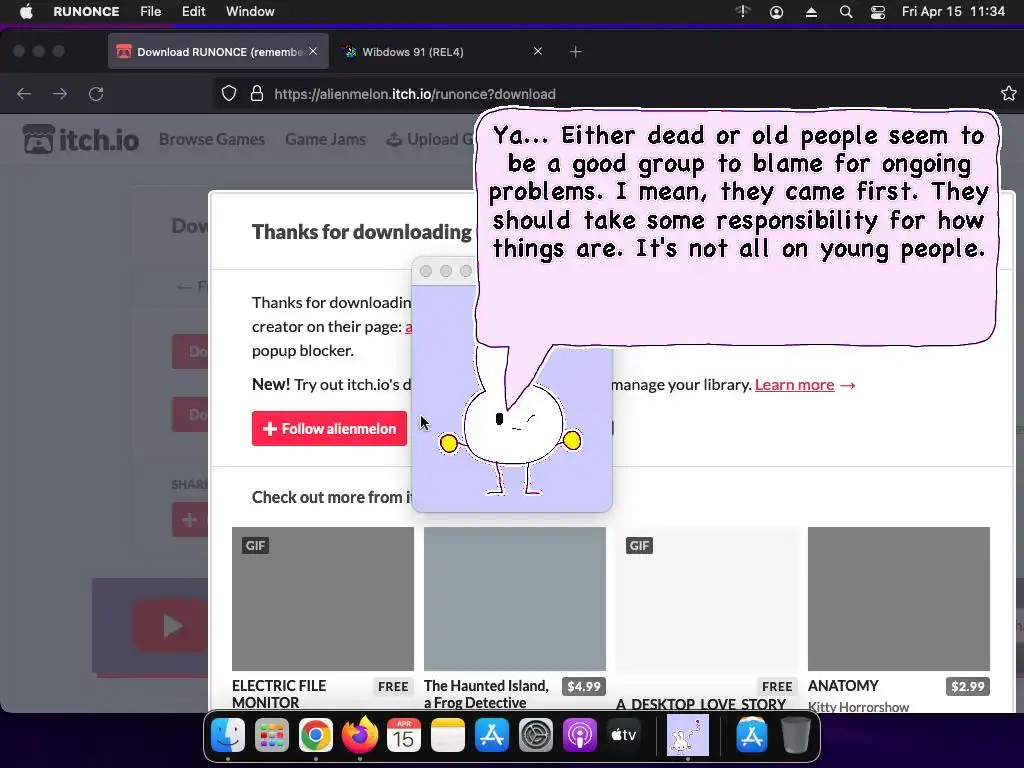Close the Download RUNONCE tab
The width and height of the screenshot is (1024, 768).
click(x=313, y=51)
